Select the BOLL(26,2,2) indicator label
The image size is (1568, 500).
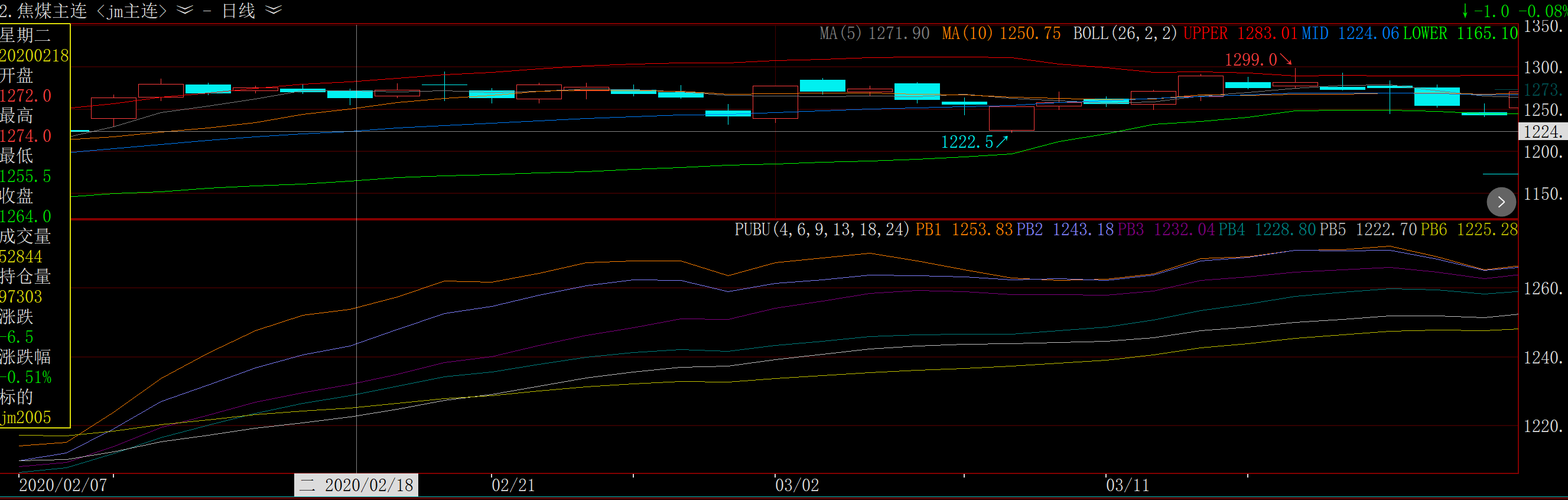1124,34
